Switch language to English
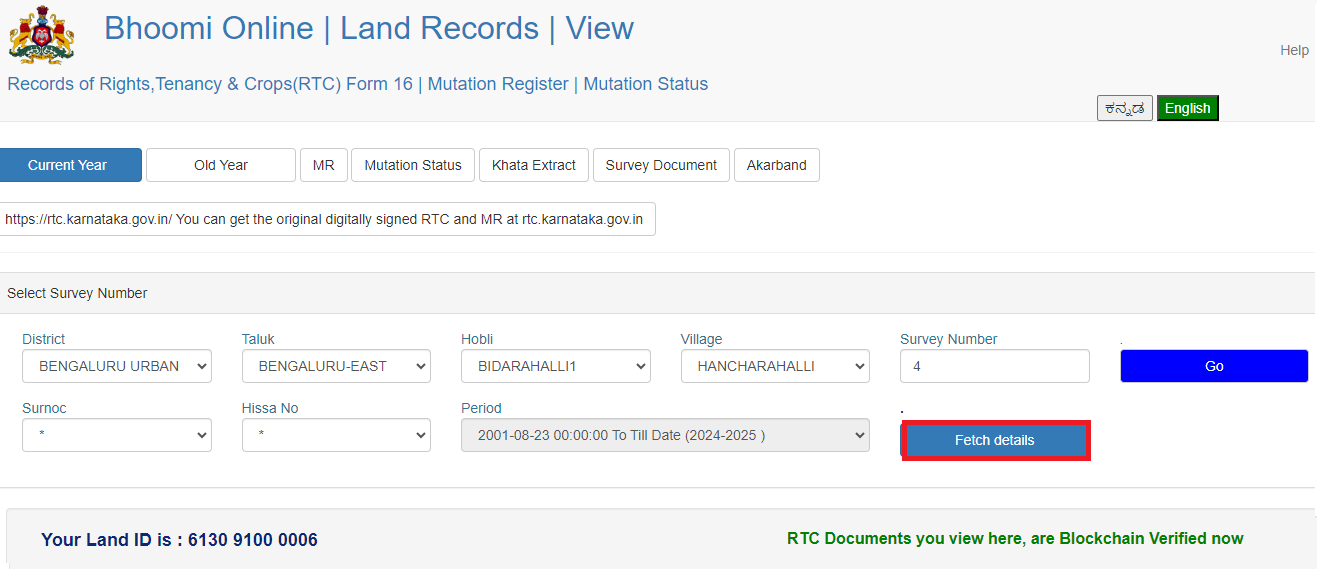Image resolution: width=1317 pixels, height=569 pixels. 1187,108
